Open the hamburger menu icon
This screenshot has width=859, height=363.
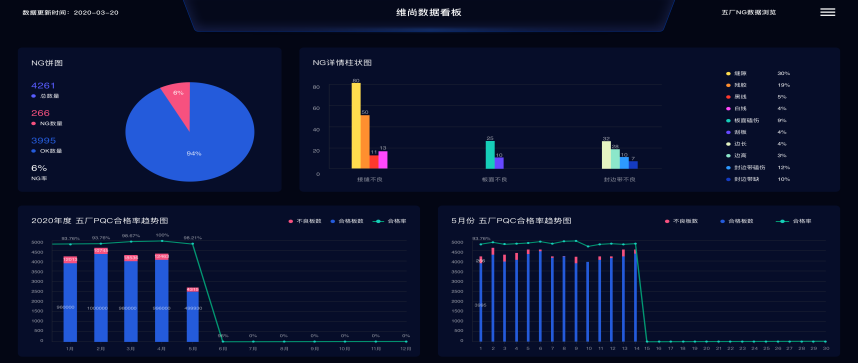point(827,12)
